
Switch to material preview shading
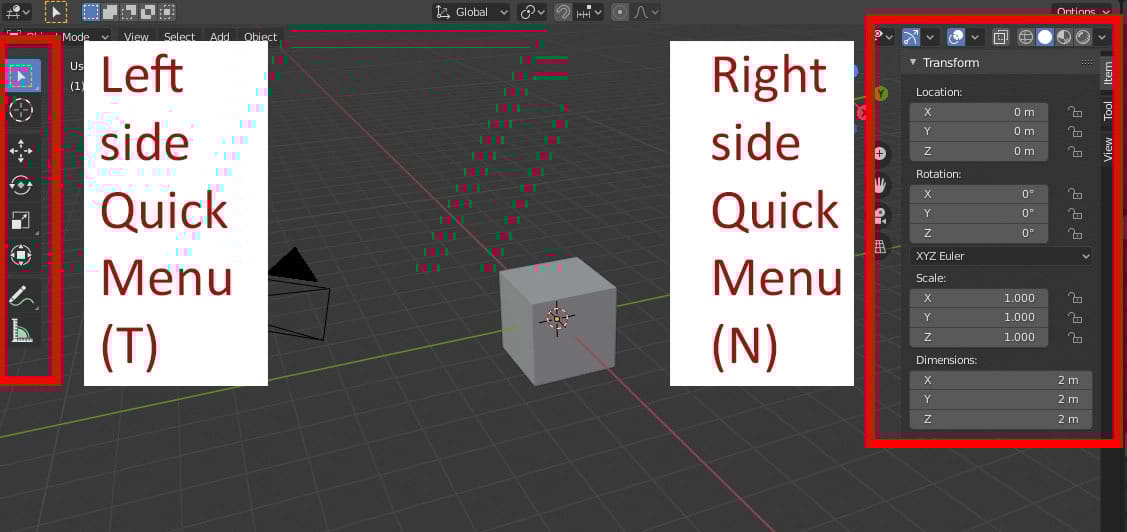tap(1064, 36)
